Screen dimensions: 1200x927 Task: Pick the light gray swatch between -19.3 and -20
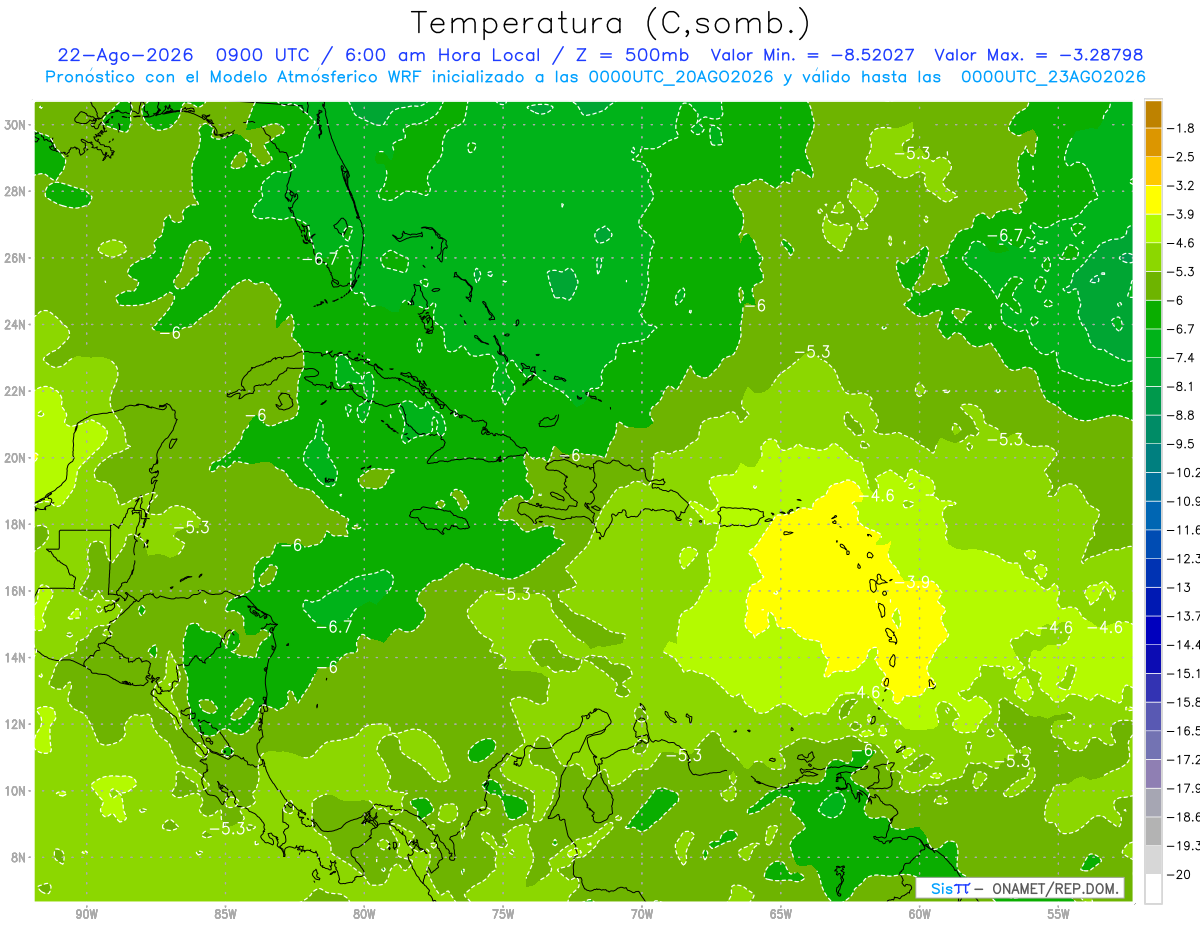point(1154,860)
